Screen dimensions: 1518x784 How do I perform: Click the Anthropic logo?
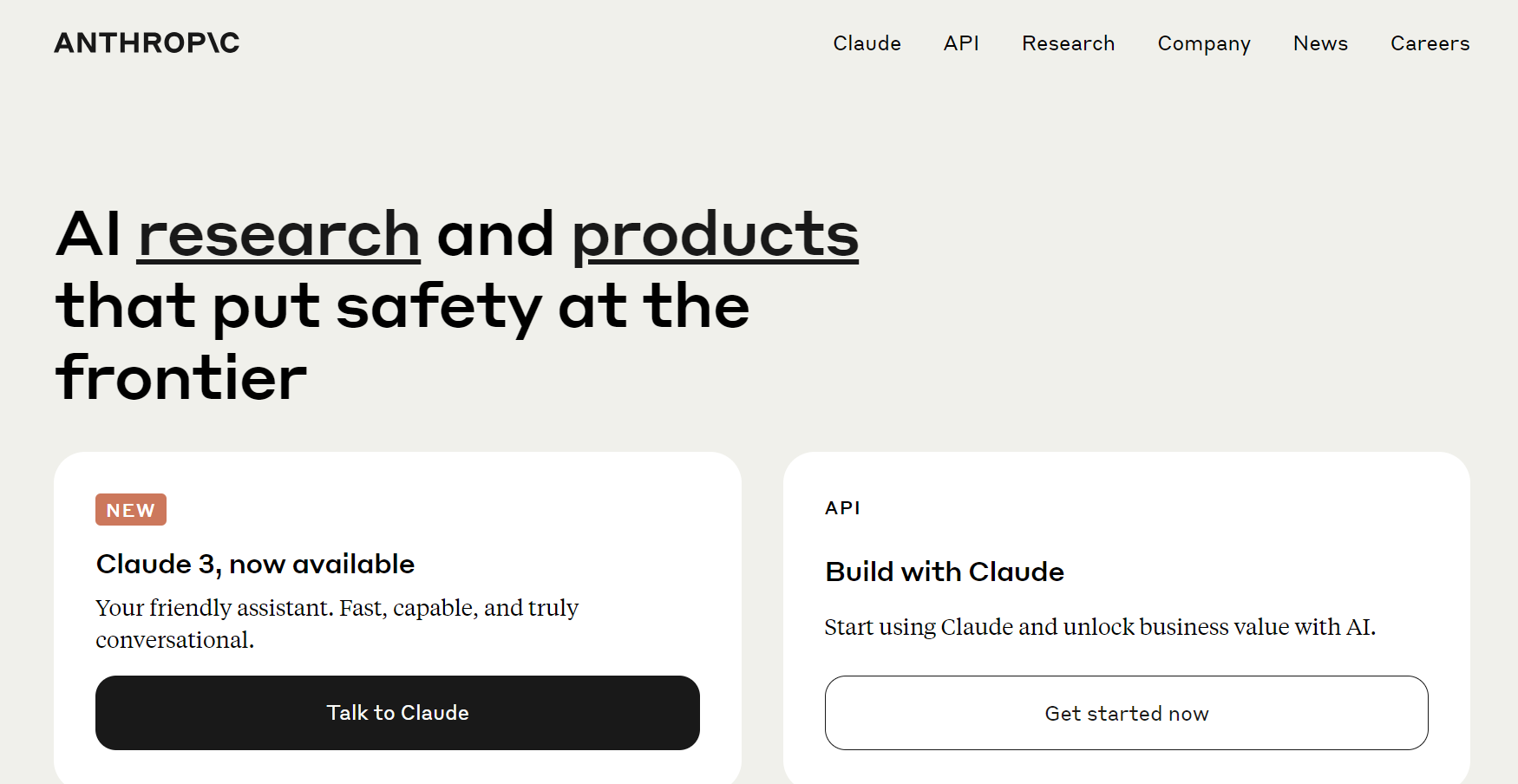pyautogui.click(x=147, y=42)
